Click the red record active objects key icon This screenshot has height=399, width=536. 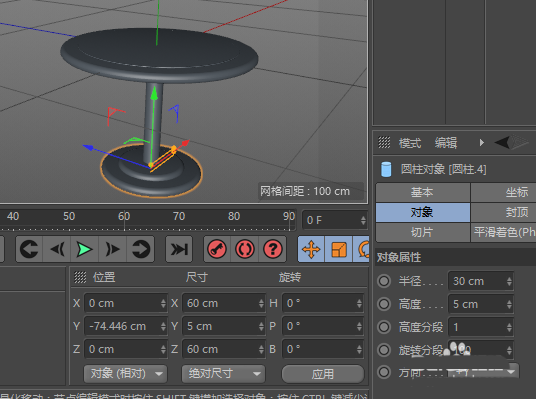pos(217,249)
